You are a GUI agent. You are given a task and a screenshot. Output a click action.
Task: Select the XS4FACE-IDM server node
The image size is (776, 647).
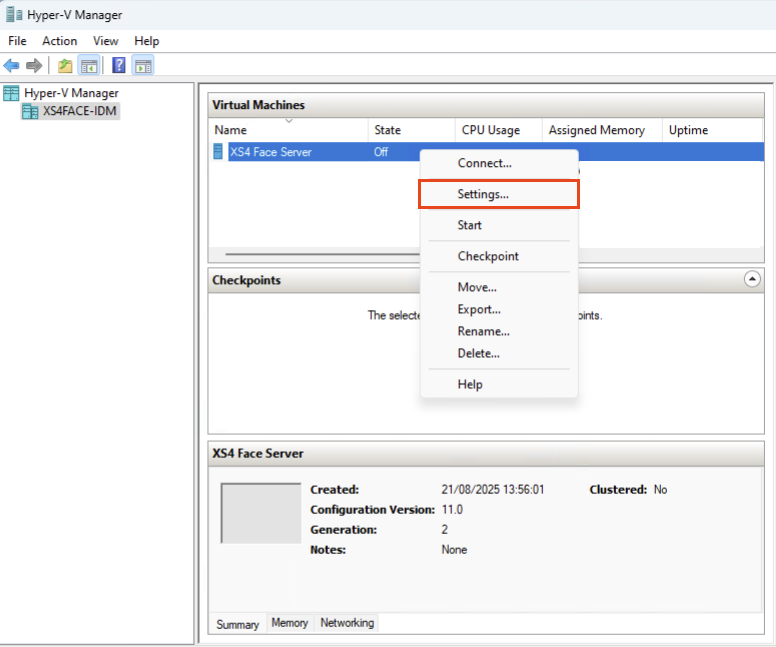pos(79,111)
